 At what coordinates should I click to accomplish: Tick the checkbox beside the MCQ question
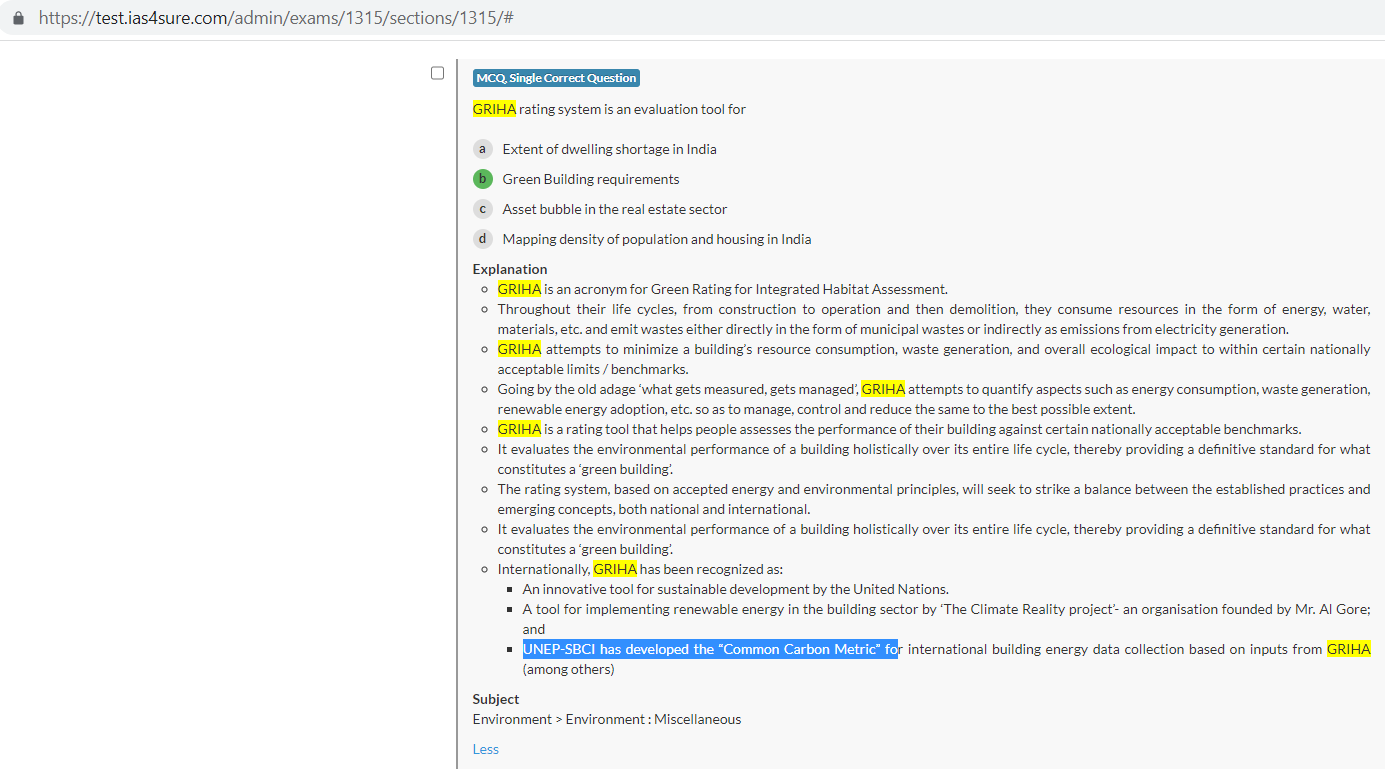(x=437, y=73)
